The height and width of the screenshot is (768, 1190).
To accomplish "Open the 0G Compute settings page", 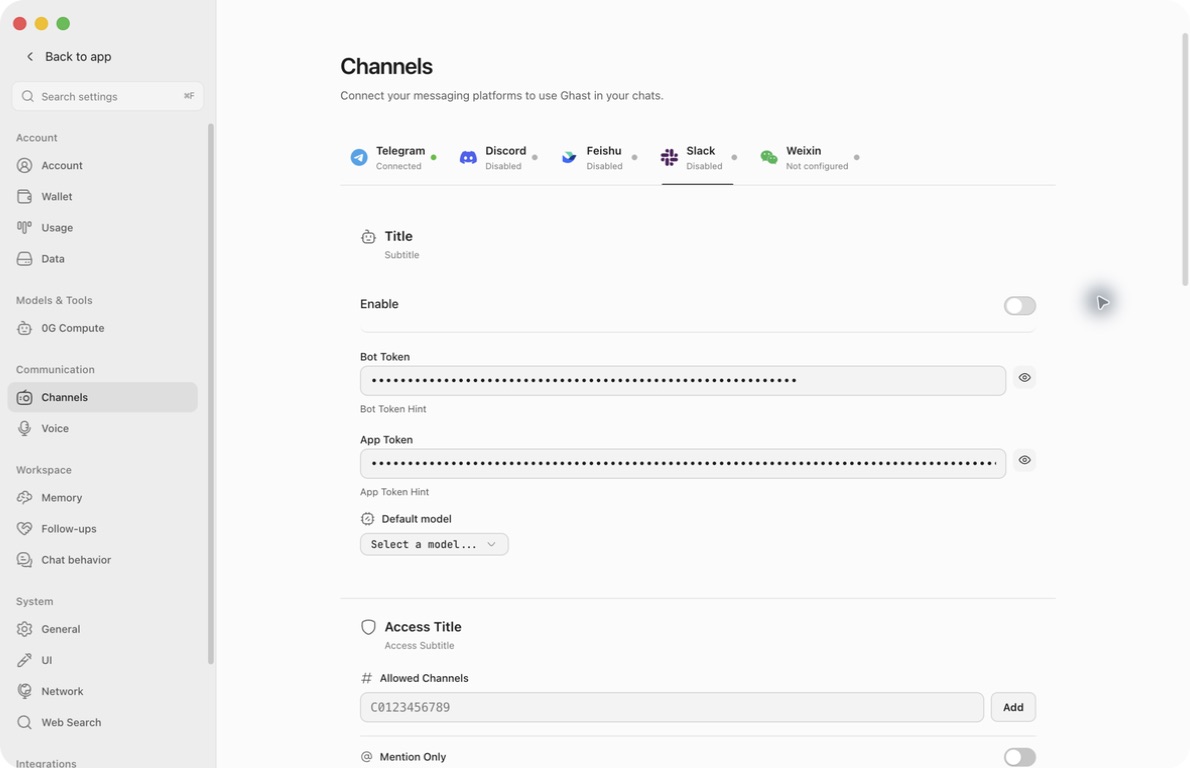I will 102,328.
